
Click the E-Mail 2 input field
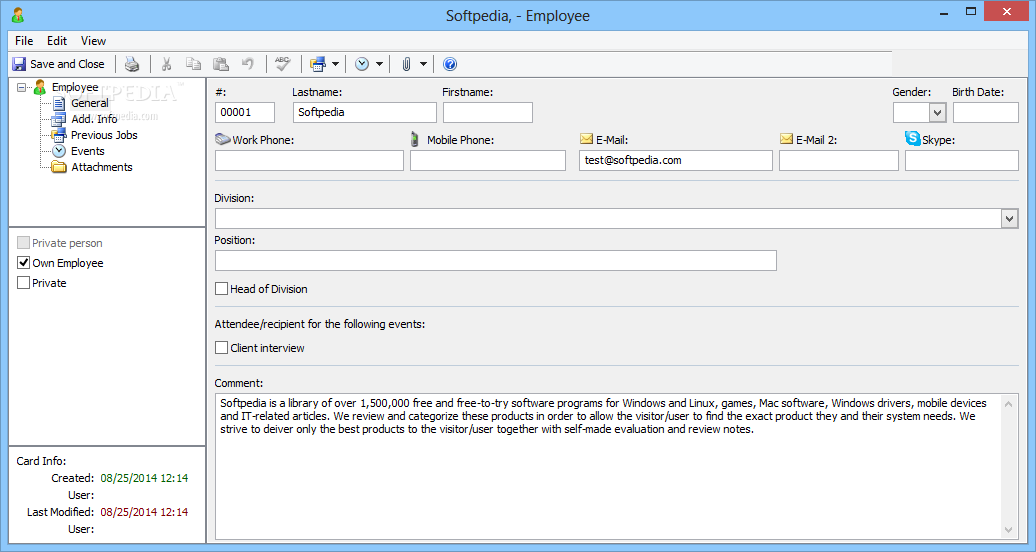[x=838, y=161]
